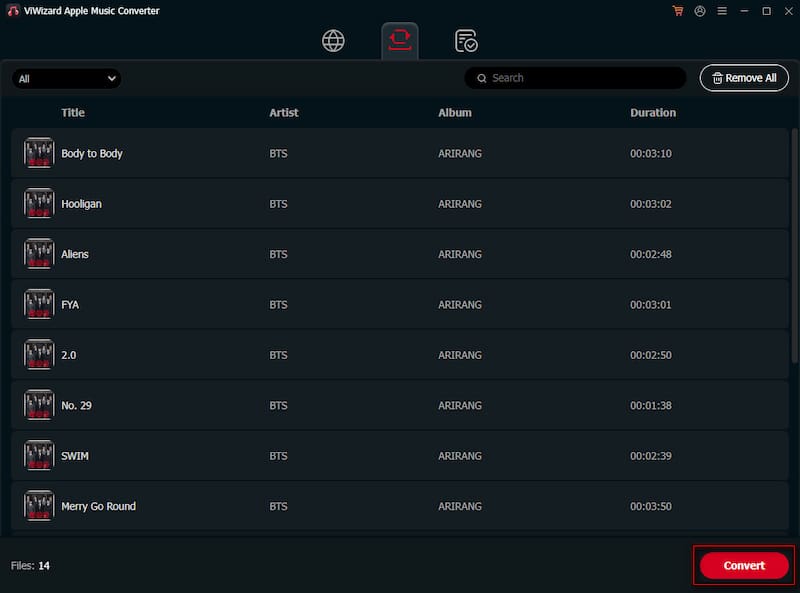Minimize the ViWizard window
The height and width of the screenshot is (593, 800).
744,11
